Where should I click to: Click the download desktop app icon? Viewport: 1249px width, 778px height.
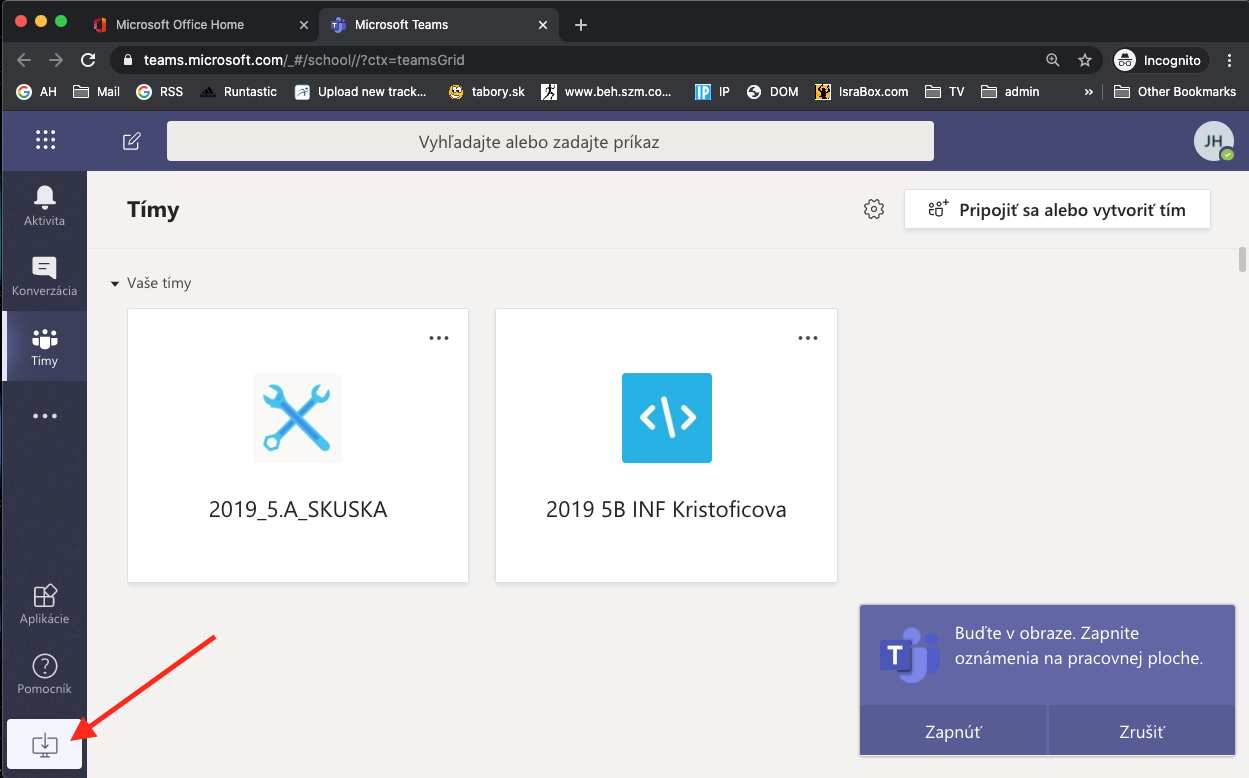[45, 744]
